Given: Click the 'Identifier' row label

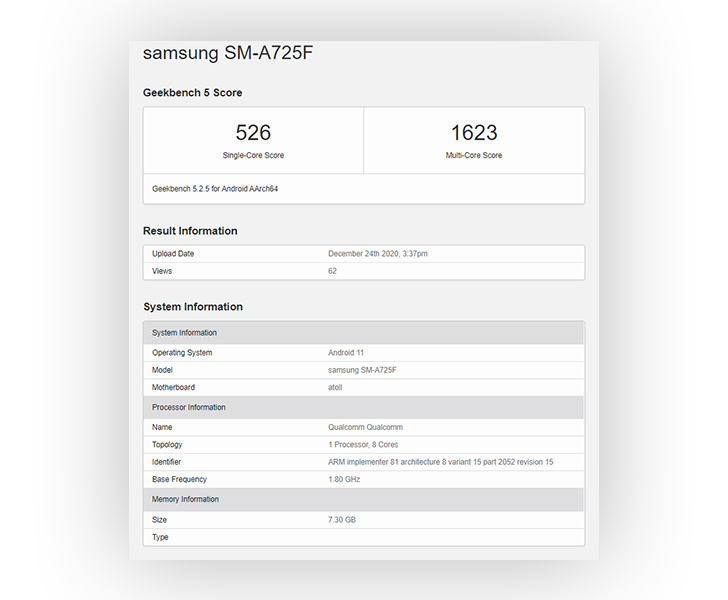Looking at the screenshot, I should tap(166, 462).
